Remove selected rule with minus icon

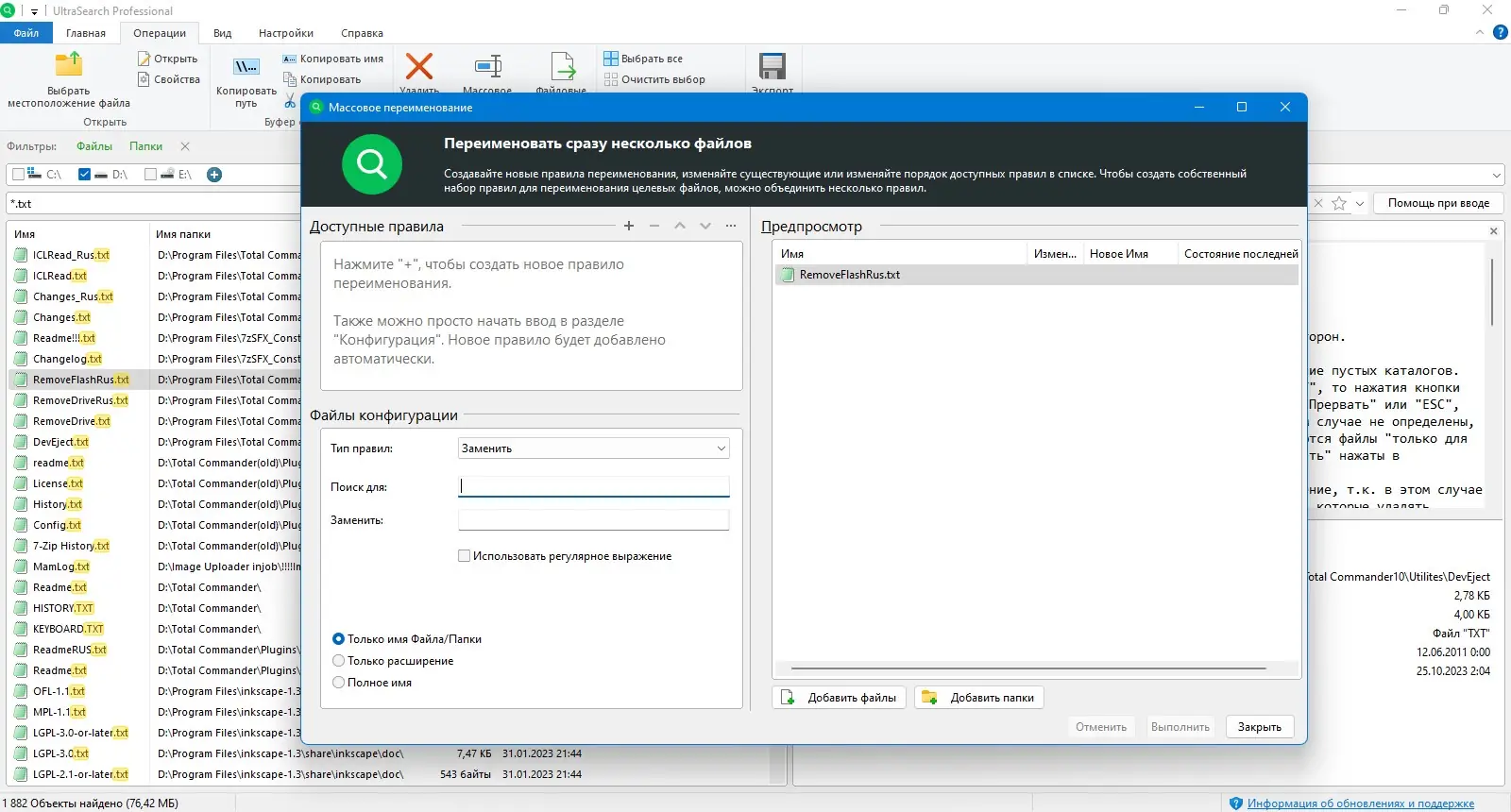click(654, 226)
